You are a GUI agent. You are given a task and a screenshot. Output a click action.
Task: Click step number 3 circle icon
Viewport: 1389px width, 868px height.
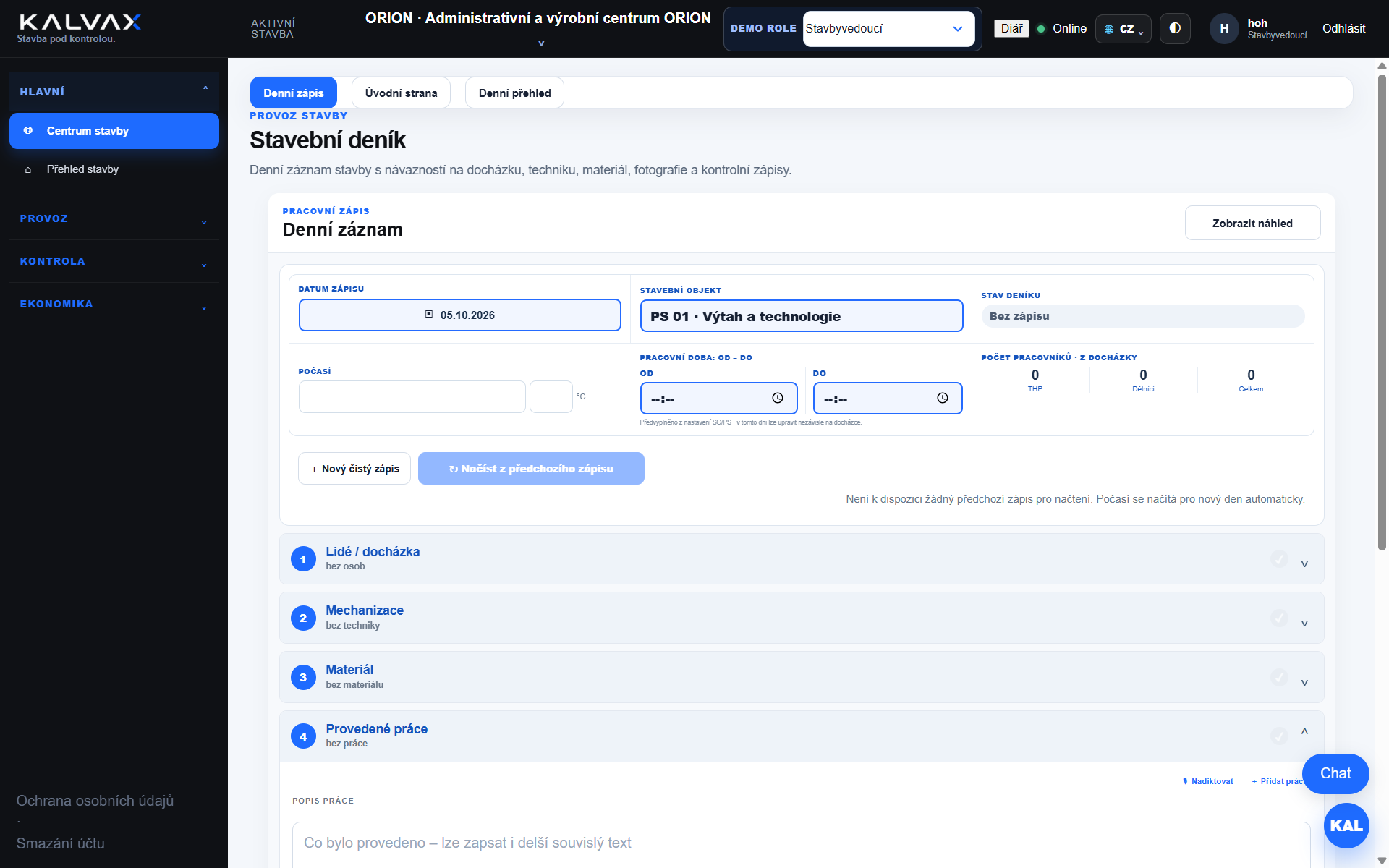[303, 677]
